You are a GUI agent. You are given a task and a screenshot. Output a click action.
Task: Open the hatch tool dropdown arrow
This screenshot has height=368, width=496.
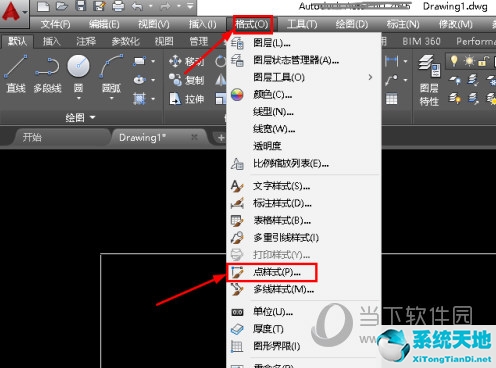tap(153, 99)
